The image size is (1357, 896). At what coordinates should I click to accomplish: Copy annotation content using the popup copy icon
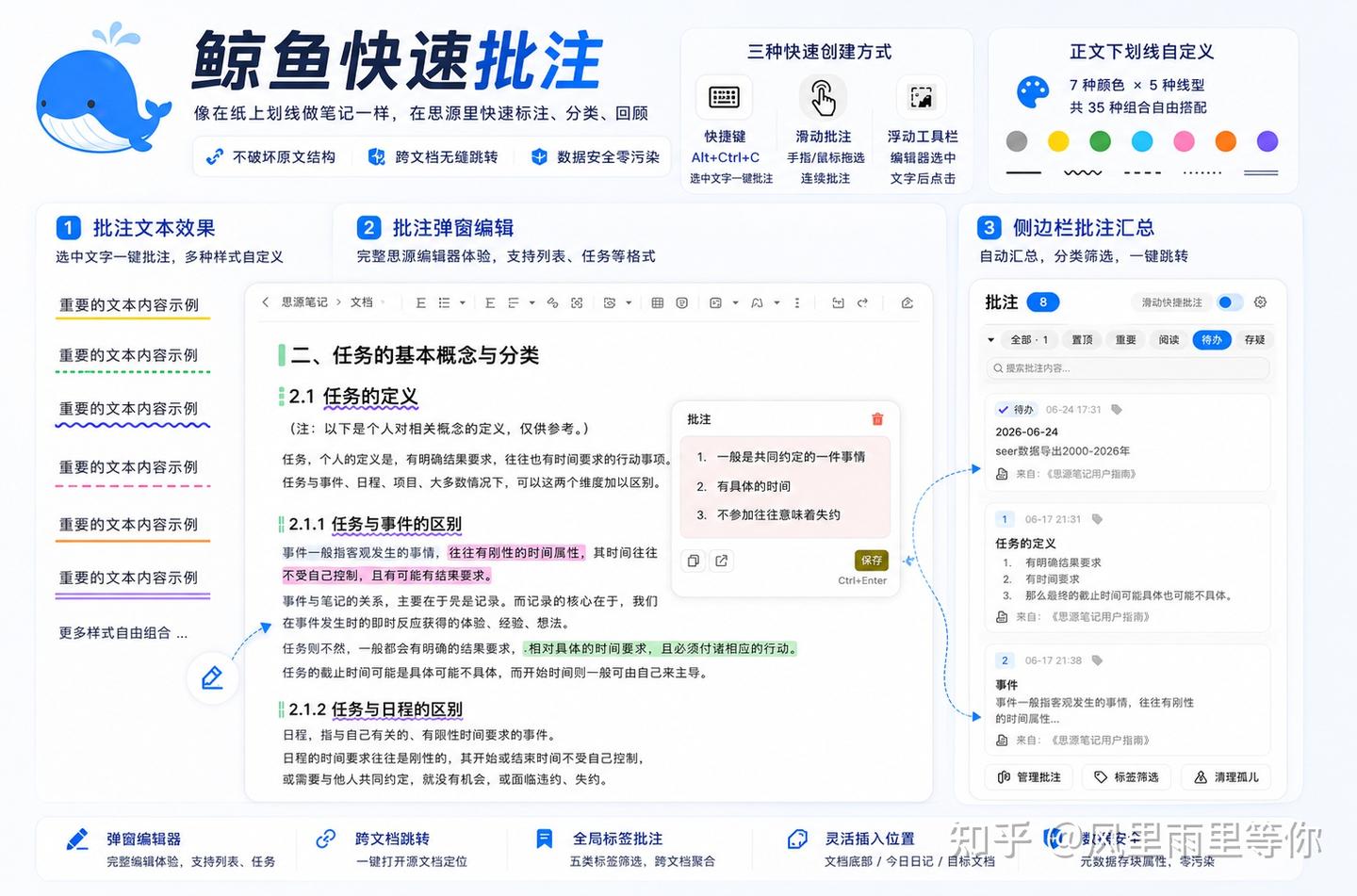pyautogui.click(x=694, y=561)
